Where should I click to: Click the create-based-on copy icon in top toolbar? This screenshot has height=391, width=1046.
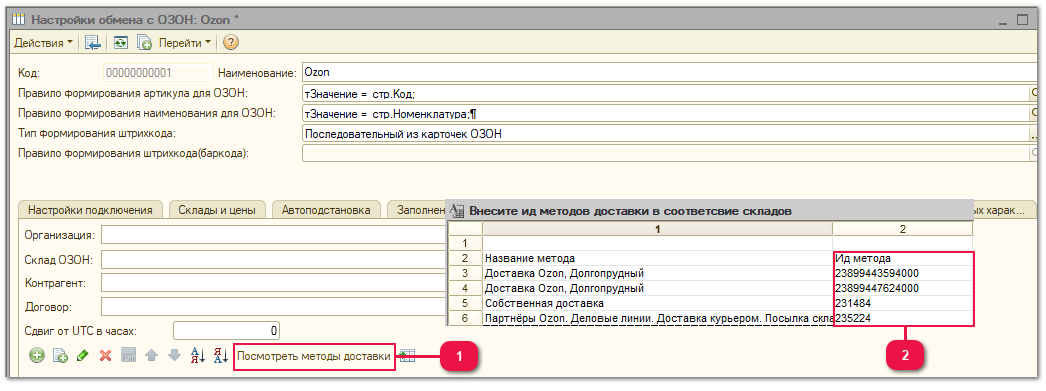(144, 43)
